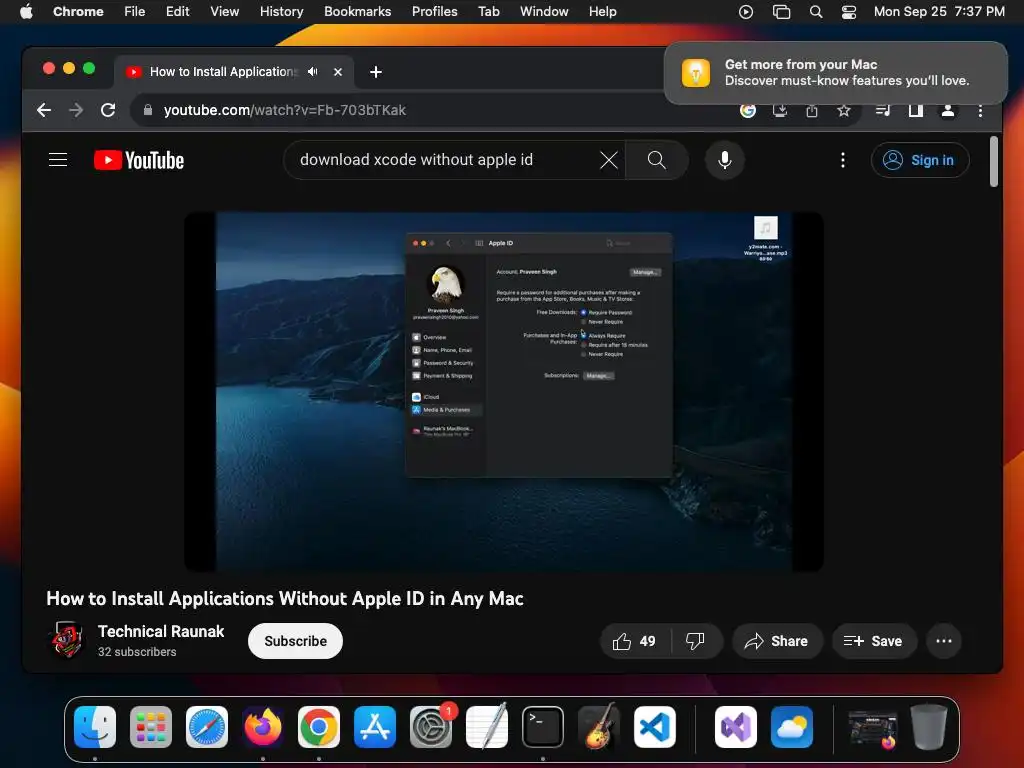The height and width of the screenshot is (768, 1024).
Task: Run search with magnifier button
Action: click(656, 160)
